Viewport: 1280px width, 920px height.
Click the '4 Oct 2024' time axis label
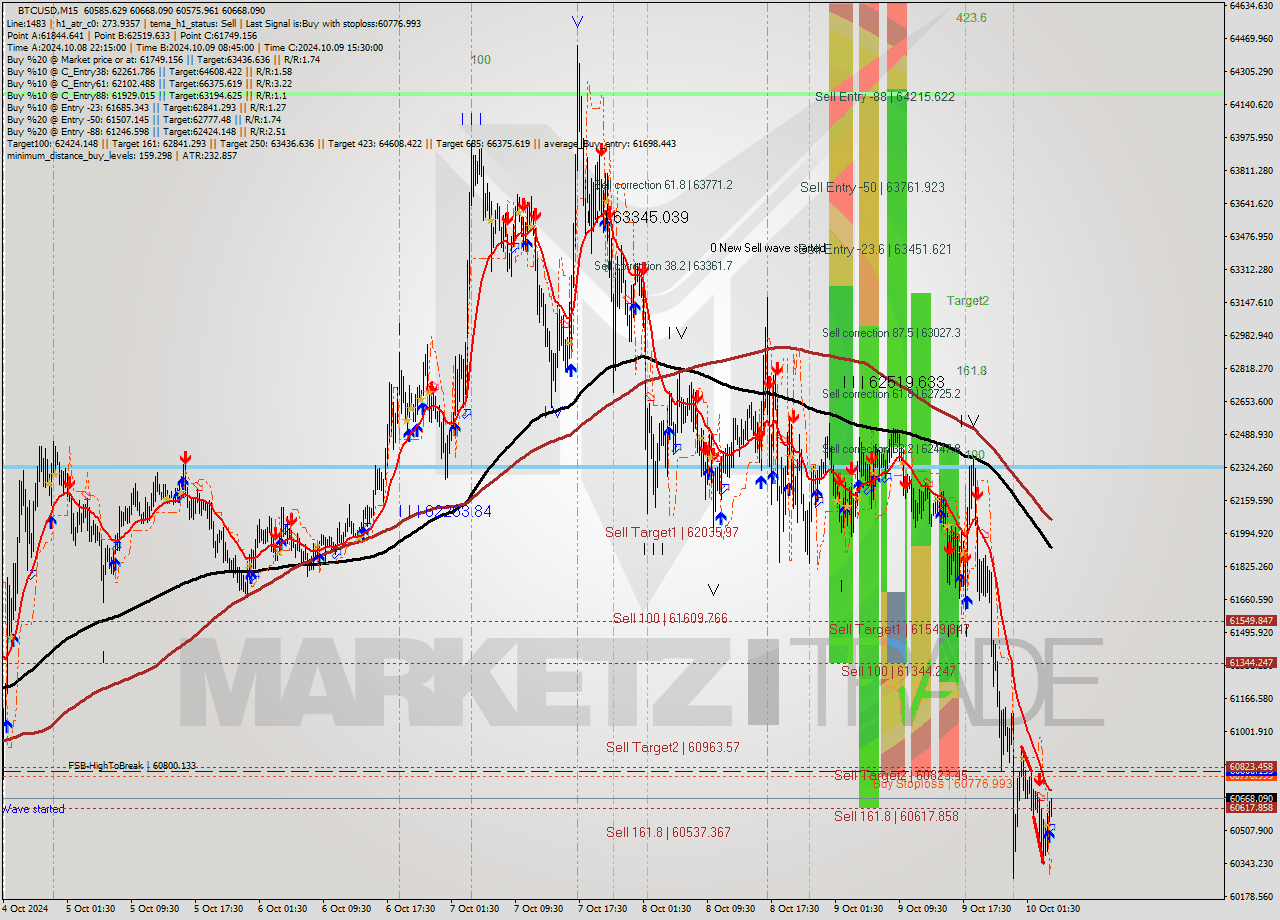[x=27, y=909]
